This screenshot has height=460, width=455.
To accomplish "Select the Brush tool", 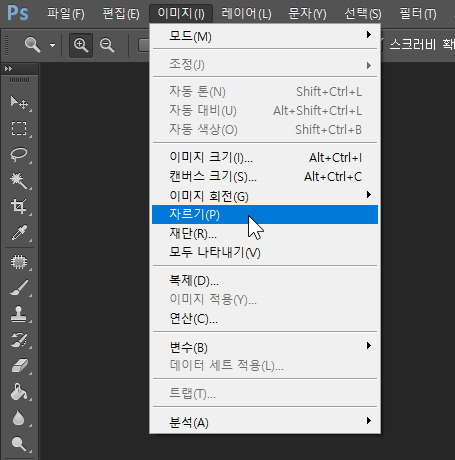I will pyautogui.click(x=19, y=288).
